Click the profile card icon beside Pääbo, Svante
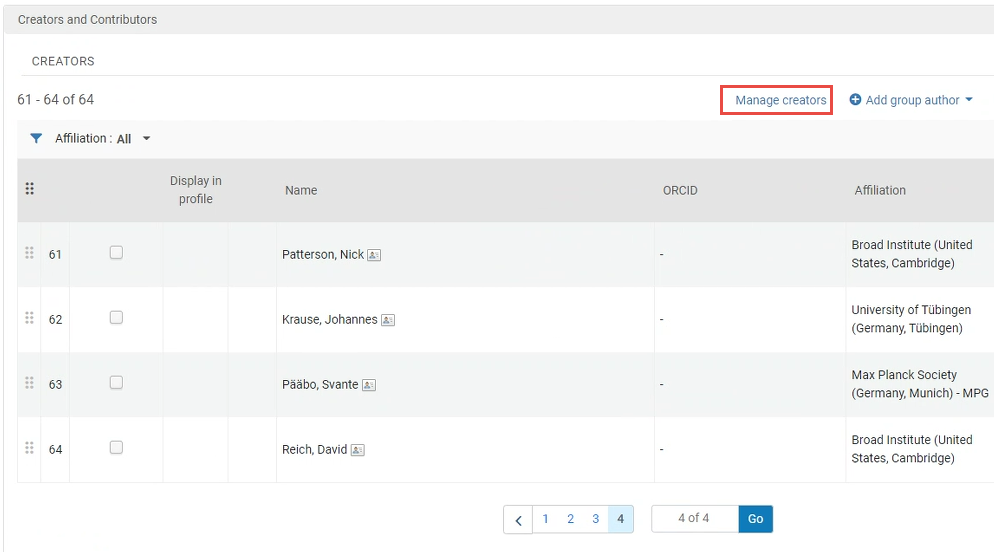 368,385
